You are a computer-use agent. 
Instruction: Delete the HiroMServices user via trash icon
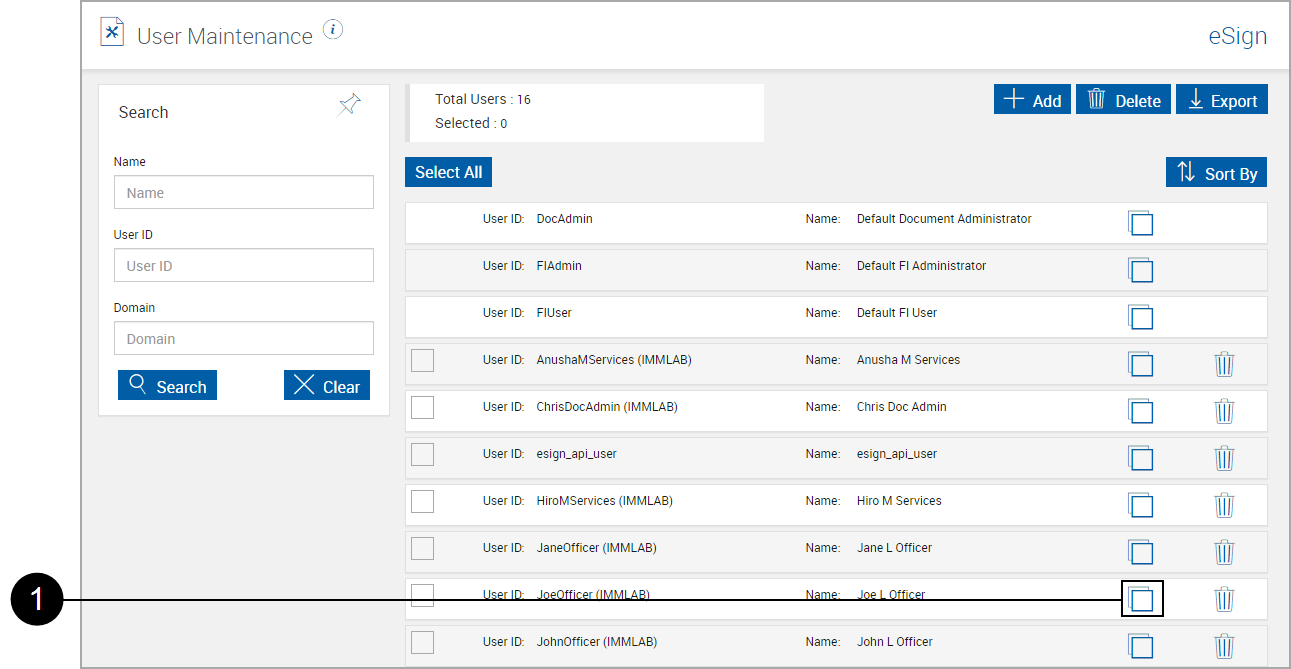click(1224, 505)
